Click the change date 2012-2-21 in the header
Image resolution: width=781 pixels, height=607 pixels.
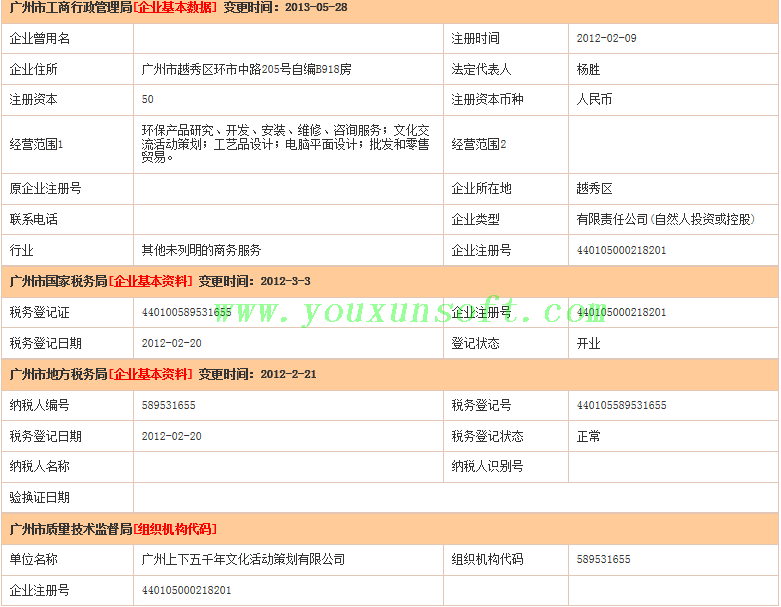click(288, 374)
